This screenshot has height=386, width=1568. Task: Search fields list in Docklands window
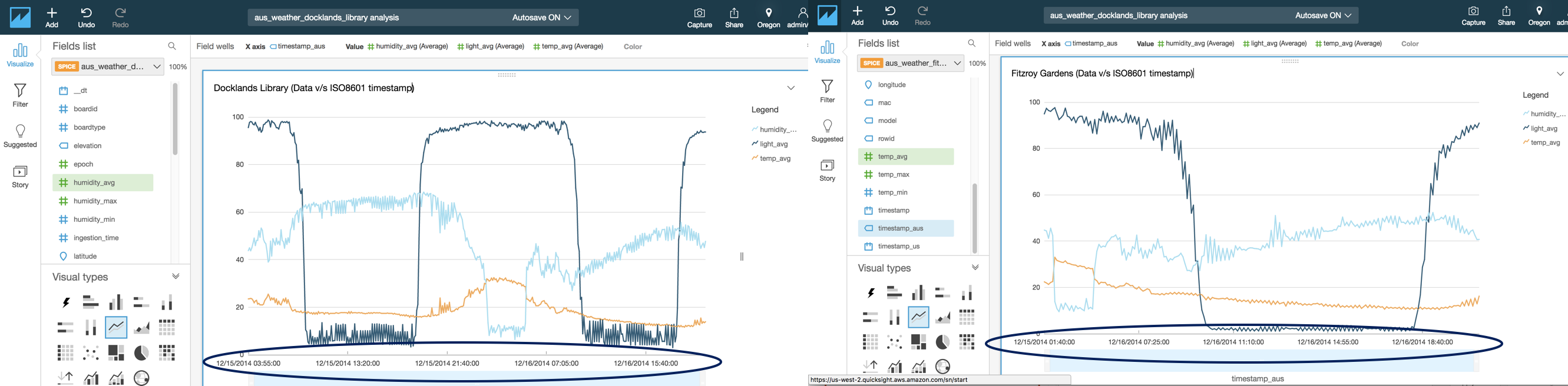[x=172, y=46]
